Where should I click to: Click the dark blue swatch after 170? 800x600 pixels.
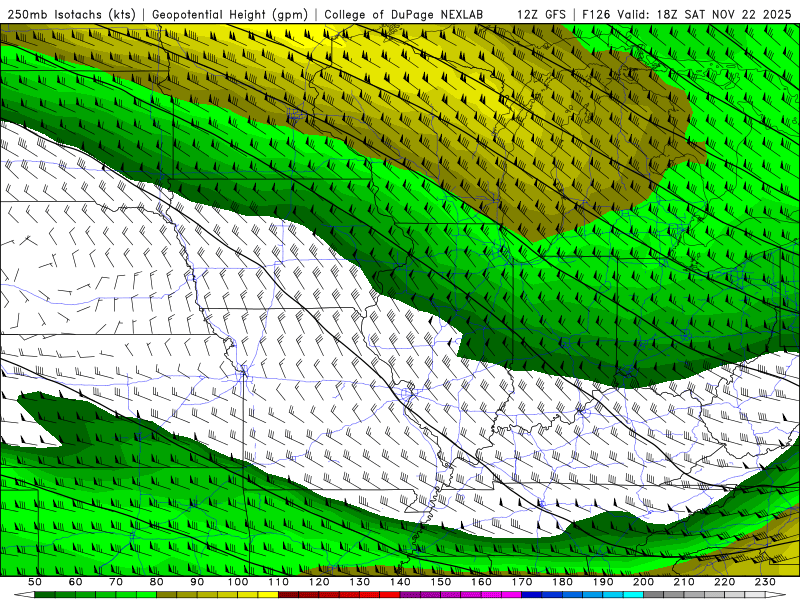pos(532,595)
